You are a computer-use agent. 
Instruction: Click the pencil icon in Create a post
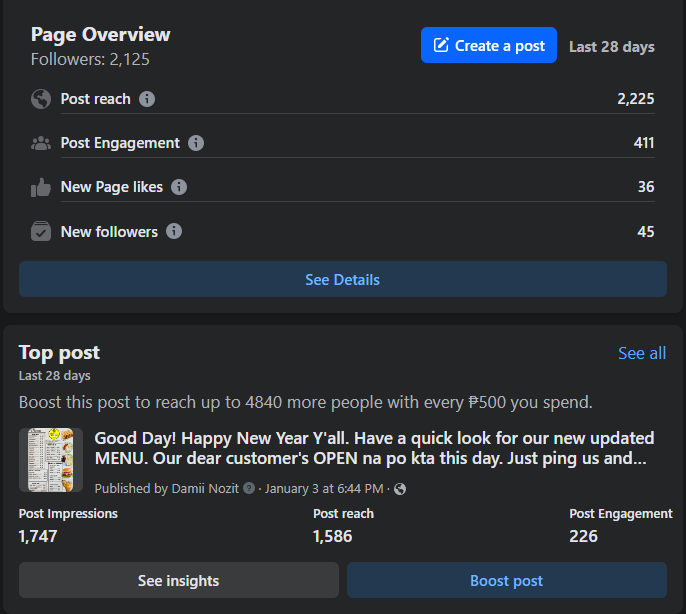pyautogui.click(x=441, y=45)
